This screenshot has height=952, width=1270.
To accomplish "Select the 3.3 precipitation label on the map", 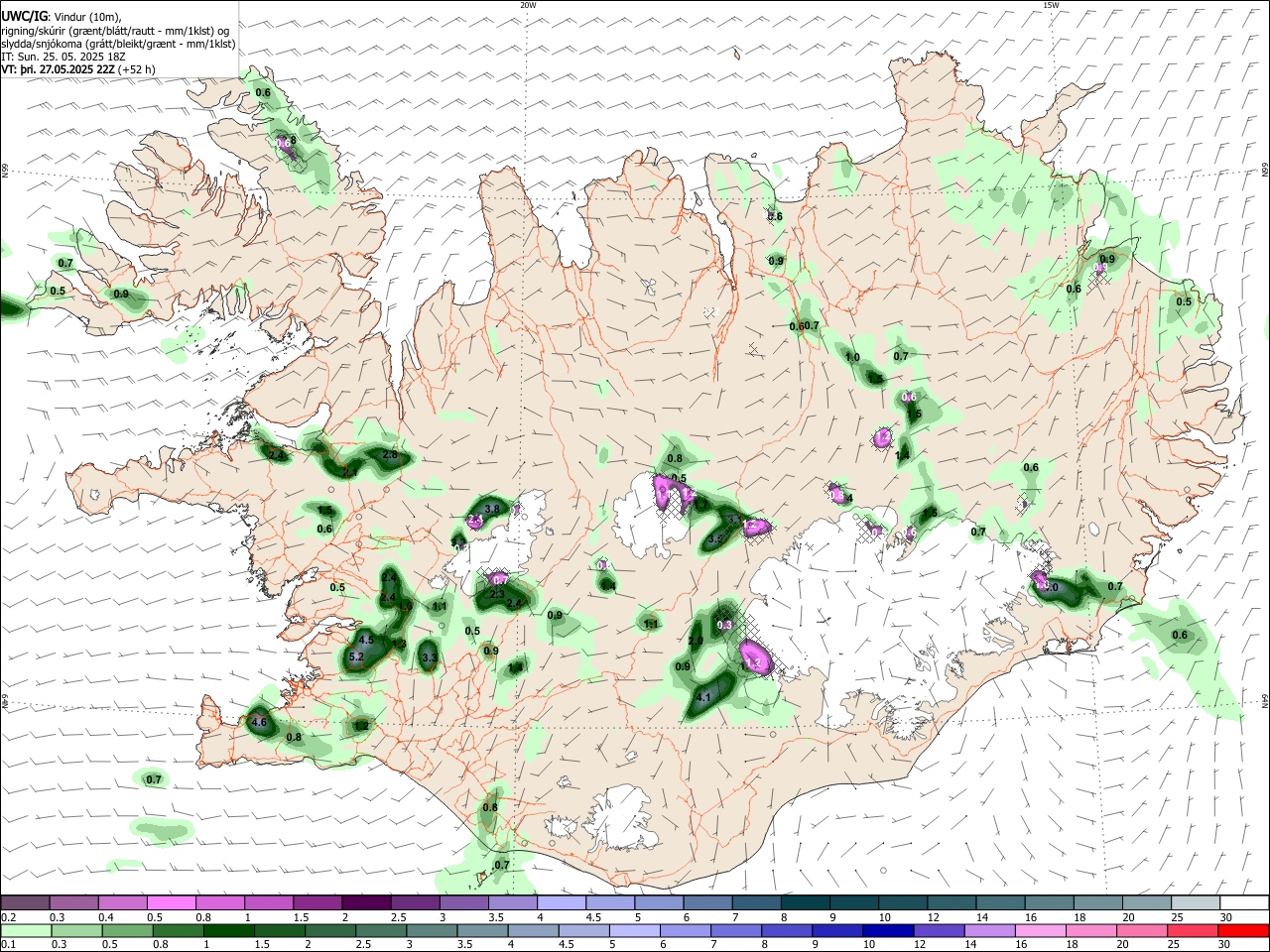I will 430,656.
